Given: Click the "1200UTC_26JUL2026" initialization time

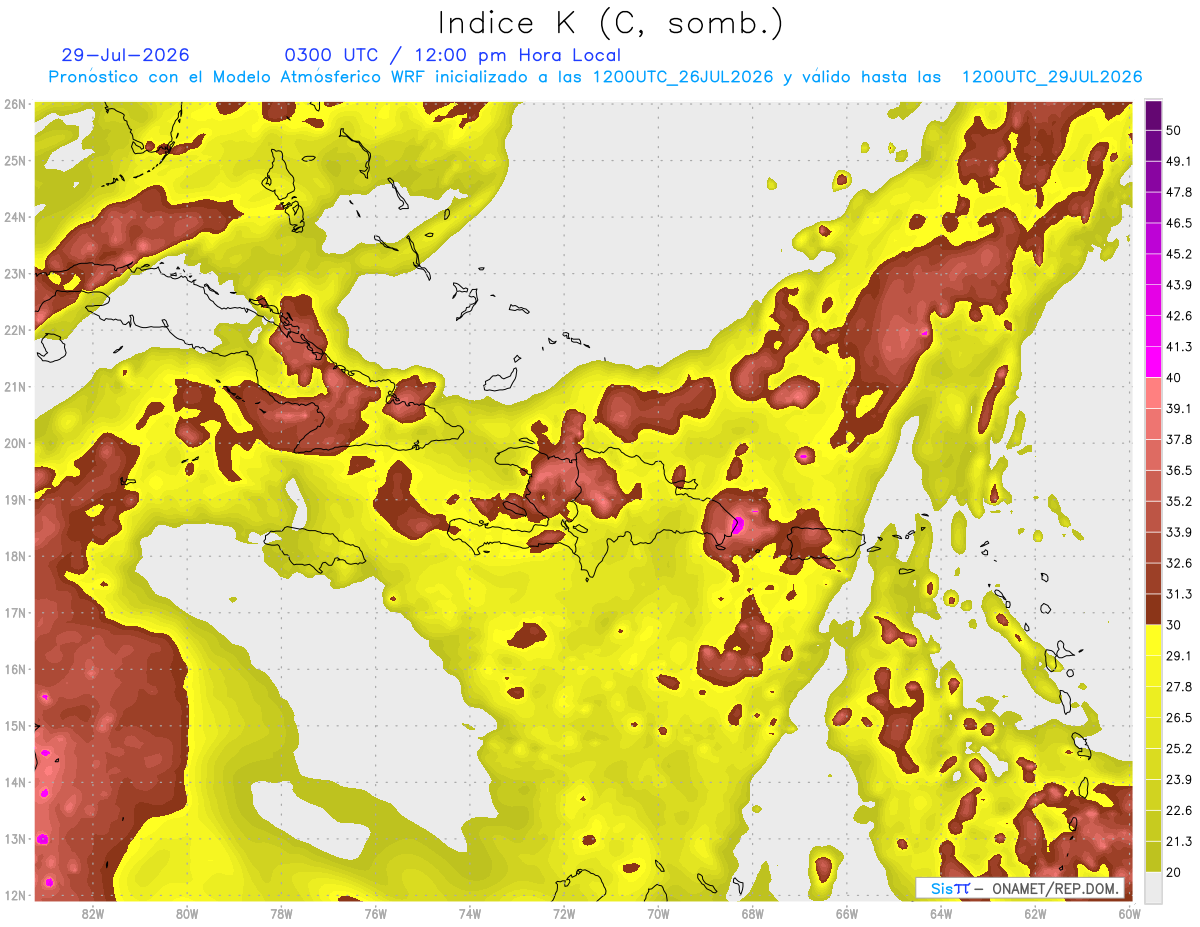Looking at the screenshot, I should [x=683, y=77].
